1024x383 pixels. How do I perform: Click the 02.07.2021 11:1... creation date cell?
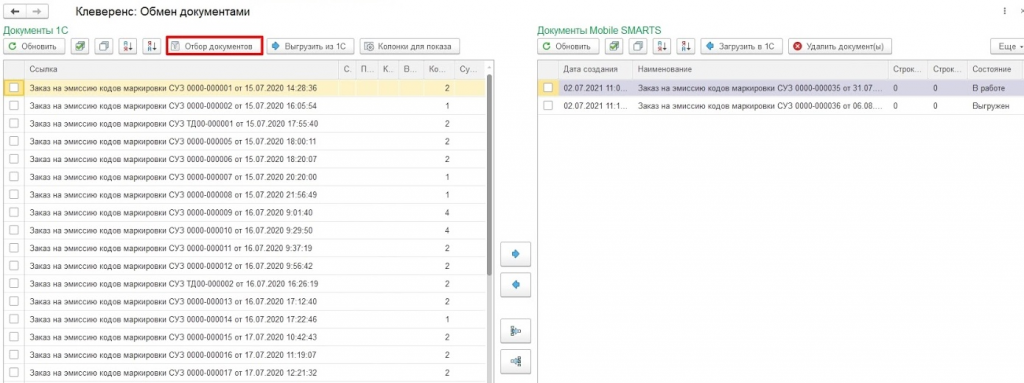(x=595, y=106)
